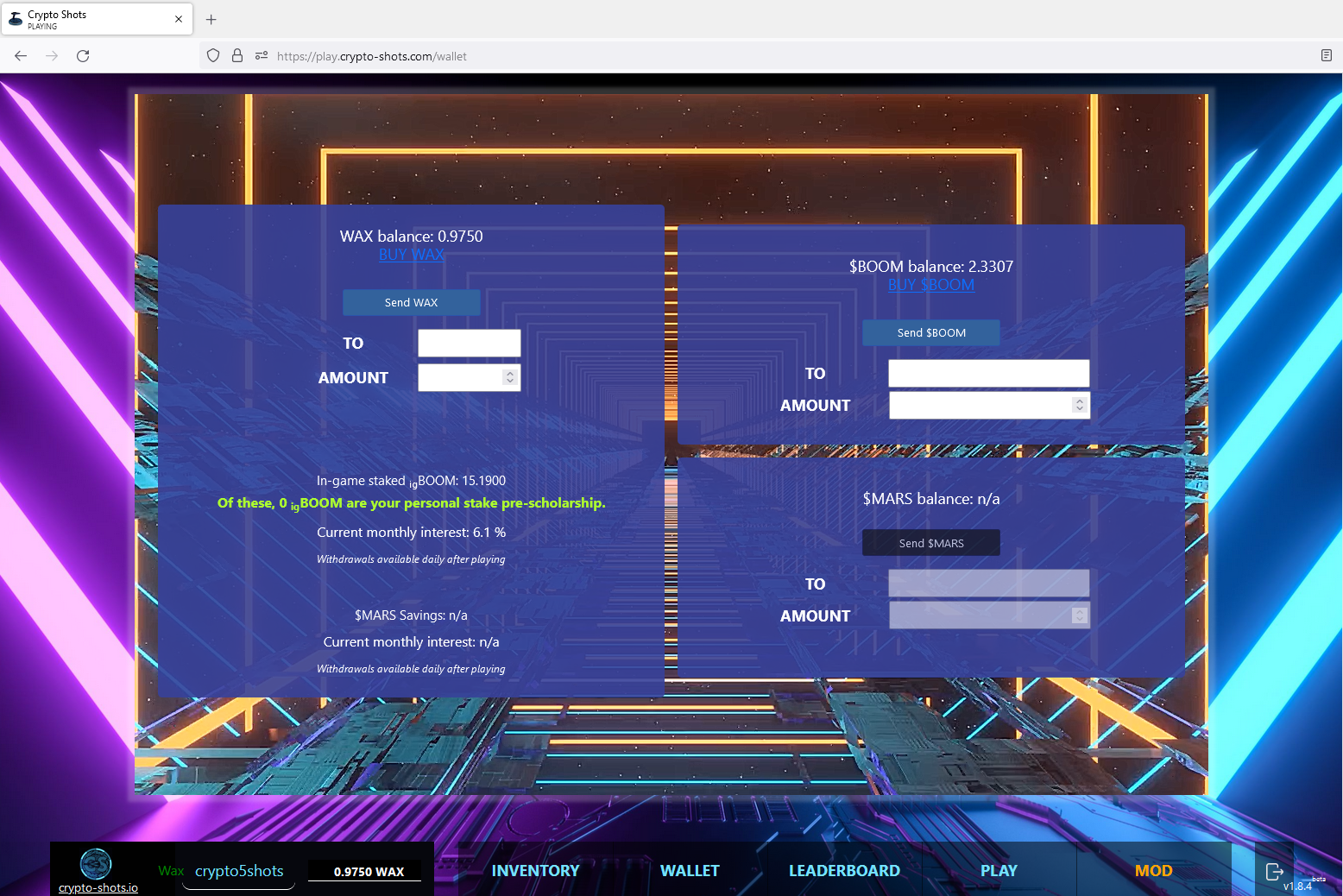Click the $BOOM AMOUNT number field
Image resolution: width=1343 pixels, height=896 pixels.
coord(989,405)
